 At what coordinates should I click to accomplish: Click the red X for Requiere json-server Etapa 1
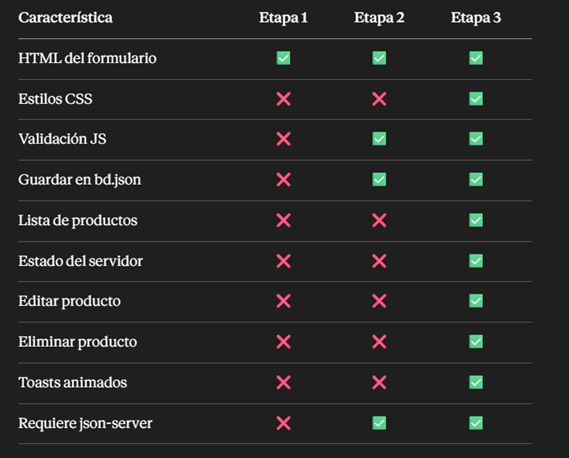pos(283,423)
